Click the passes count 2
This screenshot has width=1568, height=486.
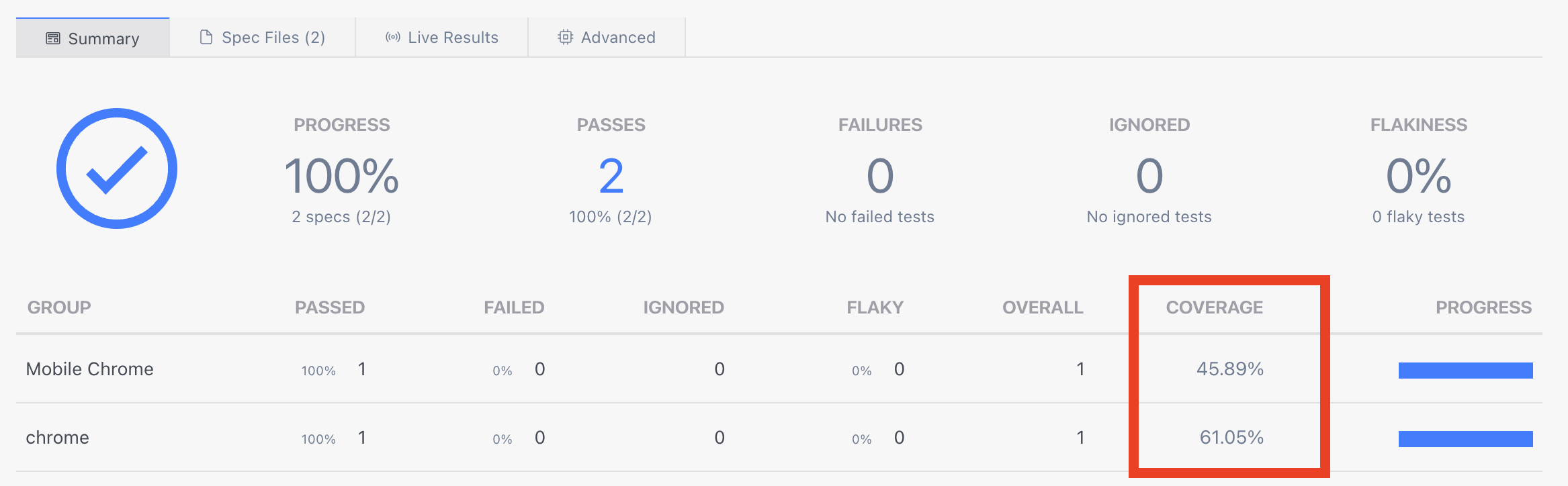(x=611, y=176)
